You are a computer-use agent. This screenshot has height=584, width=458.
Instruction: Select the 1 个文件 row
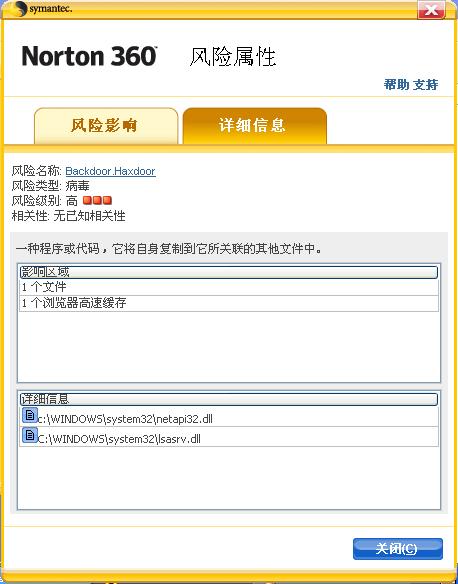tap(229, 287)
